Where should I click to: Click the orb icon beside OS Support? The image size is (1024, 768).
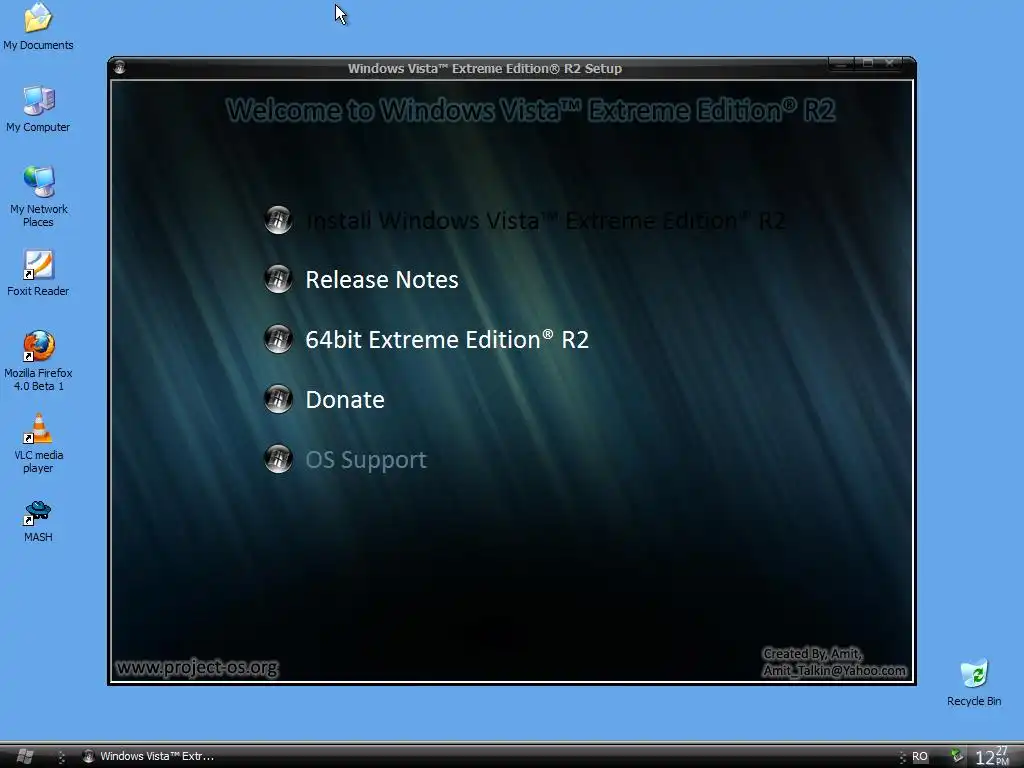tap(278, 459)
